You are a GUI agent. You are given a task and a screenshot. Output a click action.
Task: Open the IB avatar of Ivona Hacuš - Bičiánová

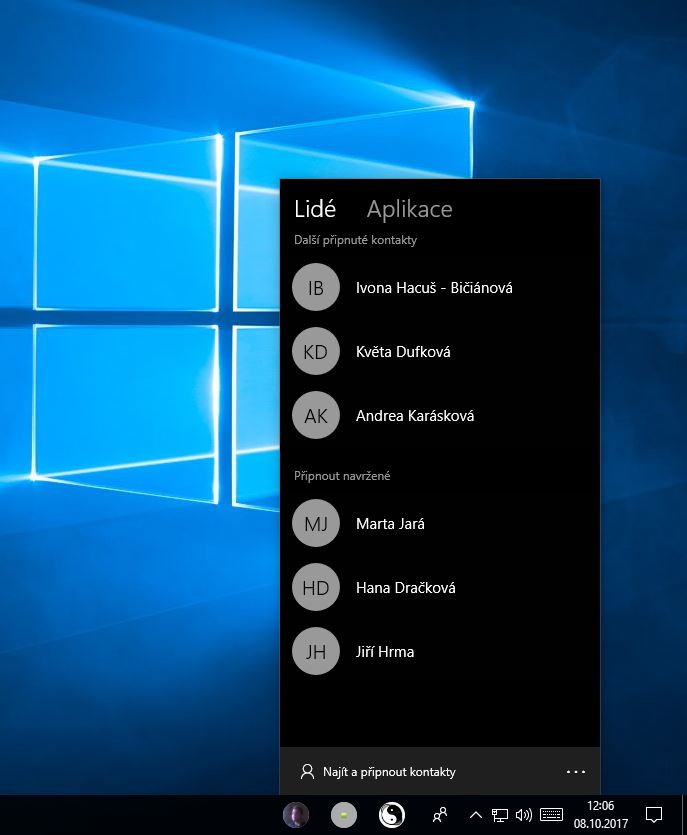point(316,288)
